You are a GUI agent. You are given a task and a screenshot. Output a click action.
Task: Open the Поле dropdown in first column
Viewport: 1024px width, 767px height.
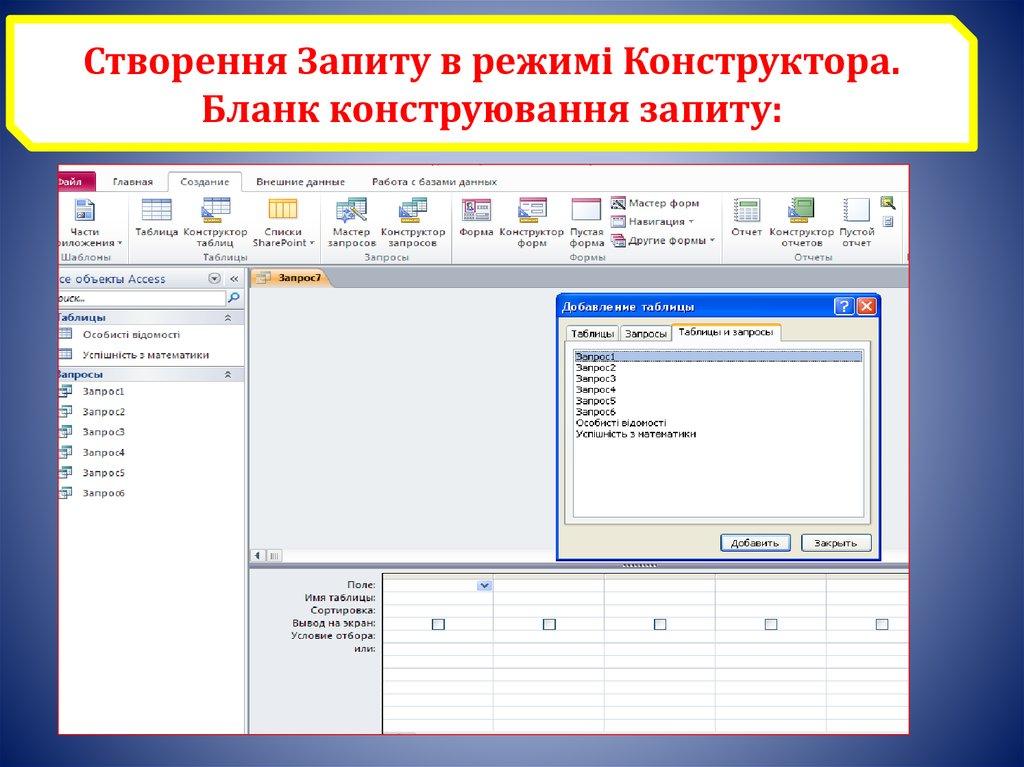click(485, 586)
